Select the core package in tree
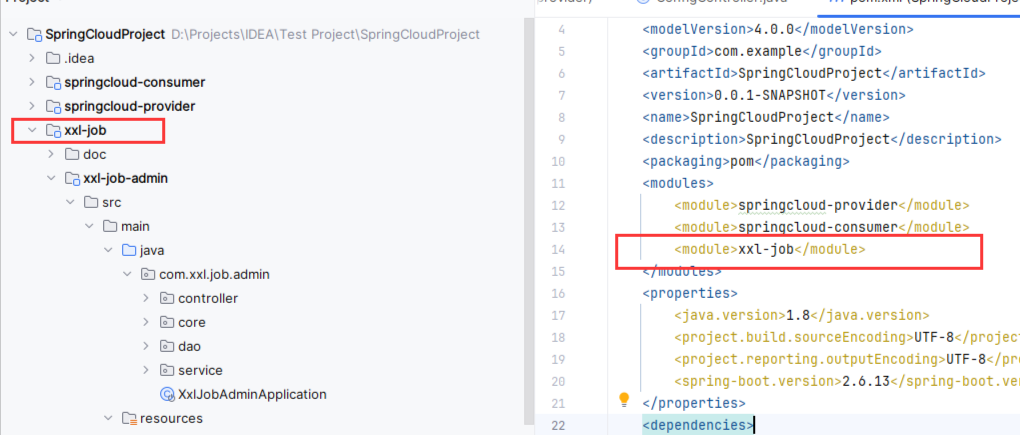Viewport: 1020px width, 435px height. coord(191,322)
